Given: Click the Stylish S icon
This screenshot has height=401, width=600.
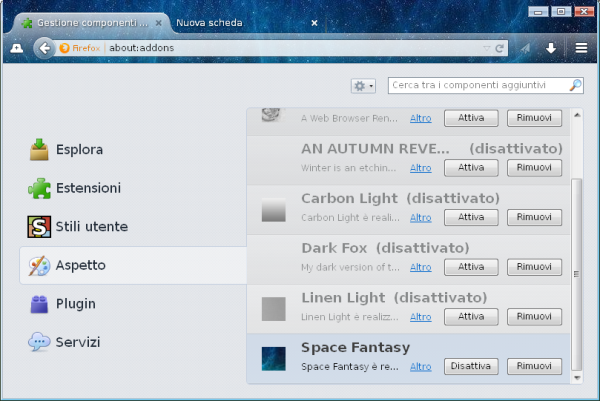Looking at the screenshot, I should click(39, 227).
